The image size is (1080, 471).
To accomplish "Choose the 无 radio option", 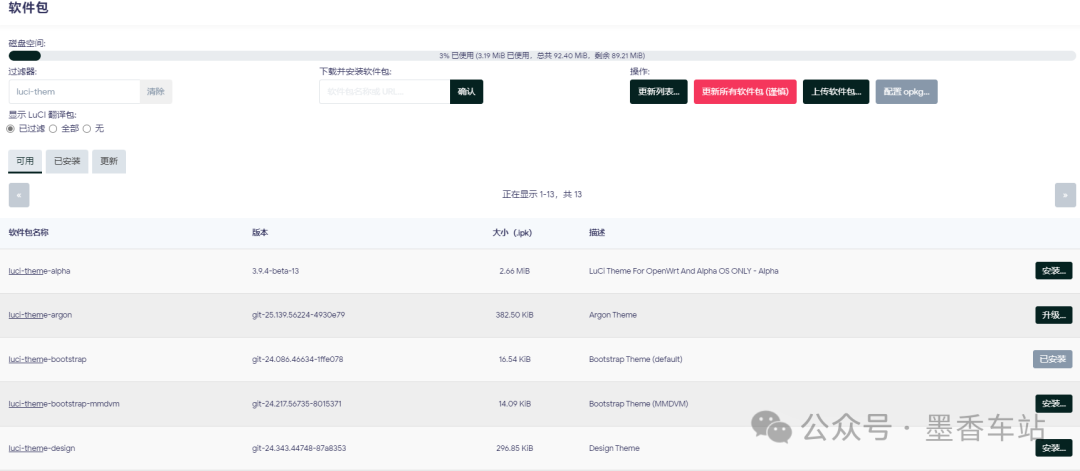I will pyautogui.click(x=87, y=129).
